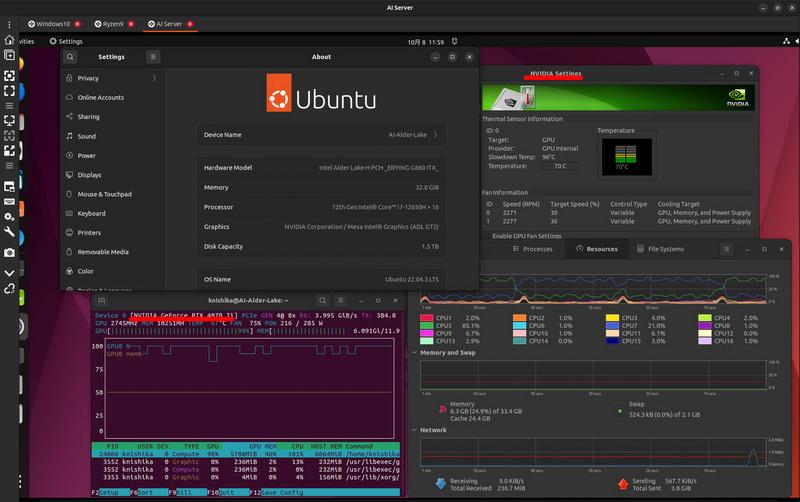Screen dimensions: 800x502
Task: Click the new tab icon in terminal header
Action: [102, 300]
